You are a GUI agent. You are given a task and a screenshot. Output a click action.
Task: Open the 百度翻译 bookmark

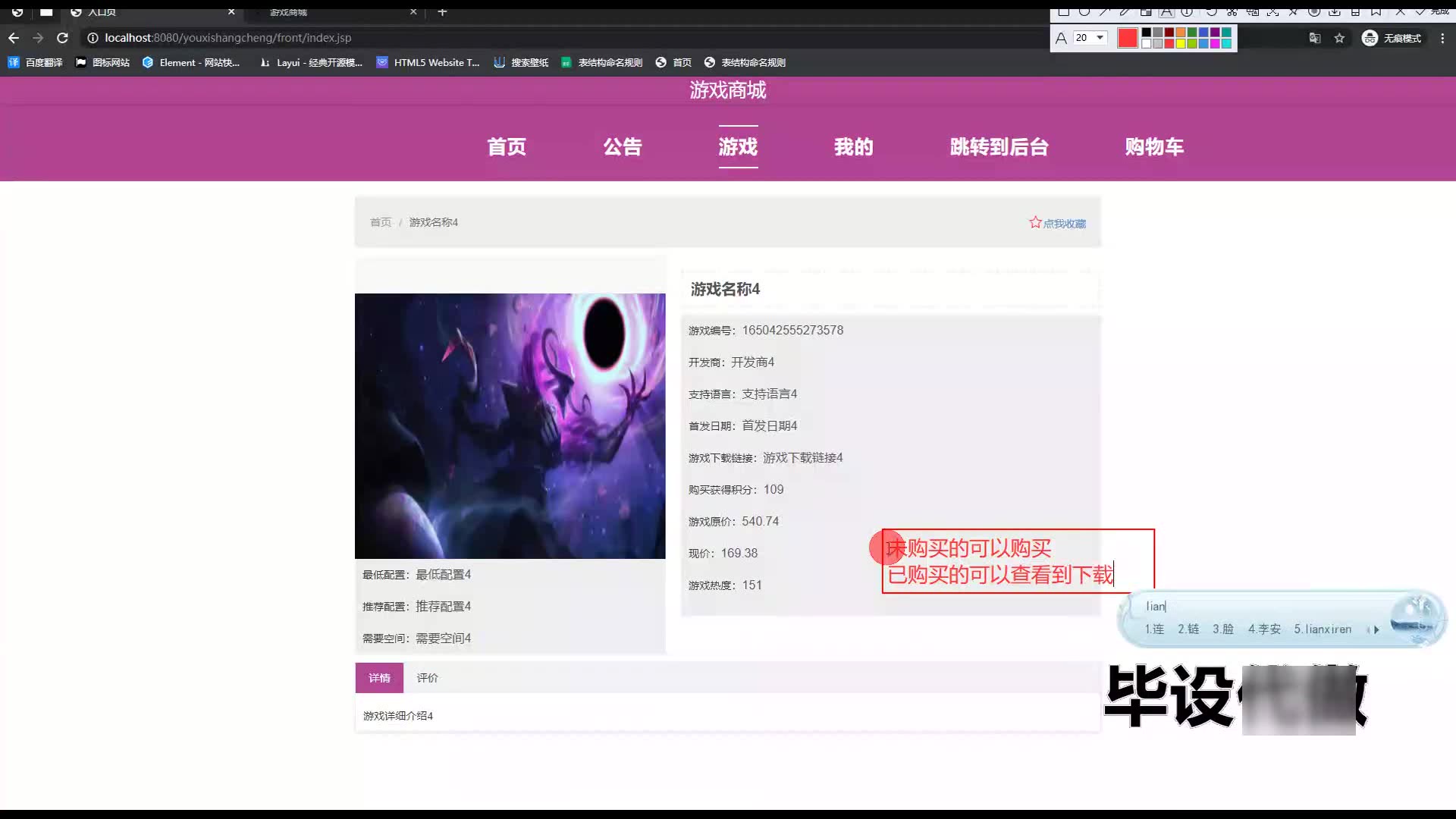35,62
